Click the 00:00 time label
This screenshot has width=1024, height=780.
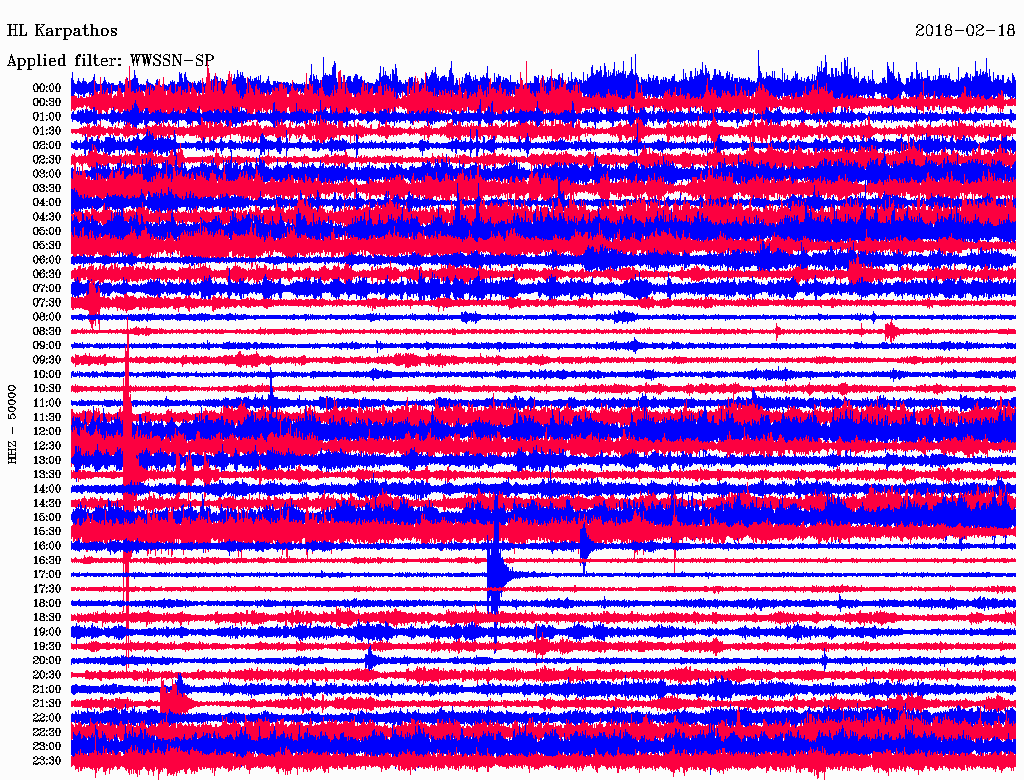[47, 88]
